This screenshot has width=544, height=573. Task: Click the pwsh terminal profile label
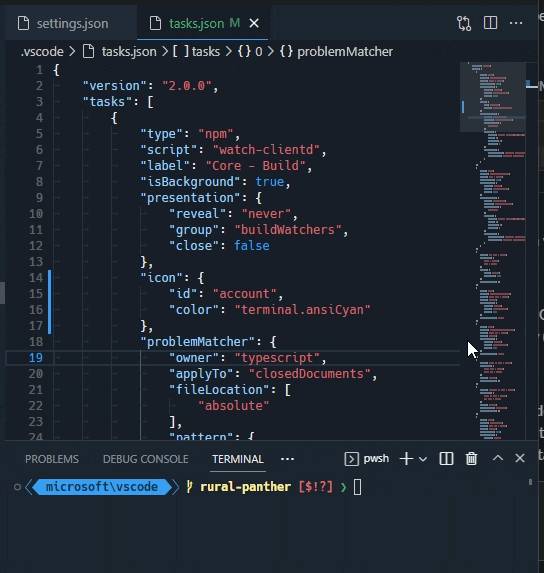pyautogui.click(x=376, y=458)
